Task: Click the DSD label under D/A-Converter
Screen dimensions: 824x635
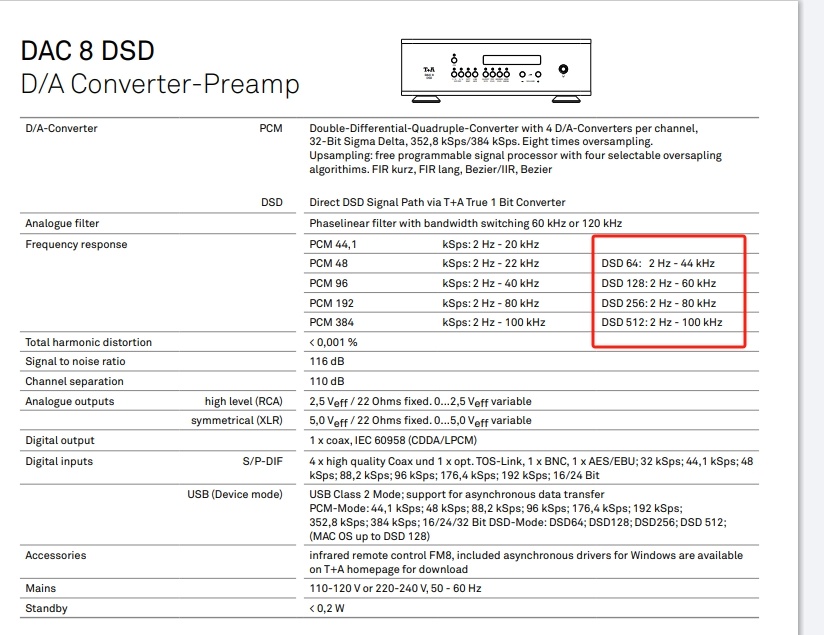Action: 272,202
